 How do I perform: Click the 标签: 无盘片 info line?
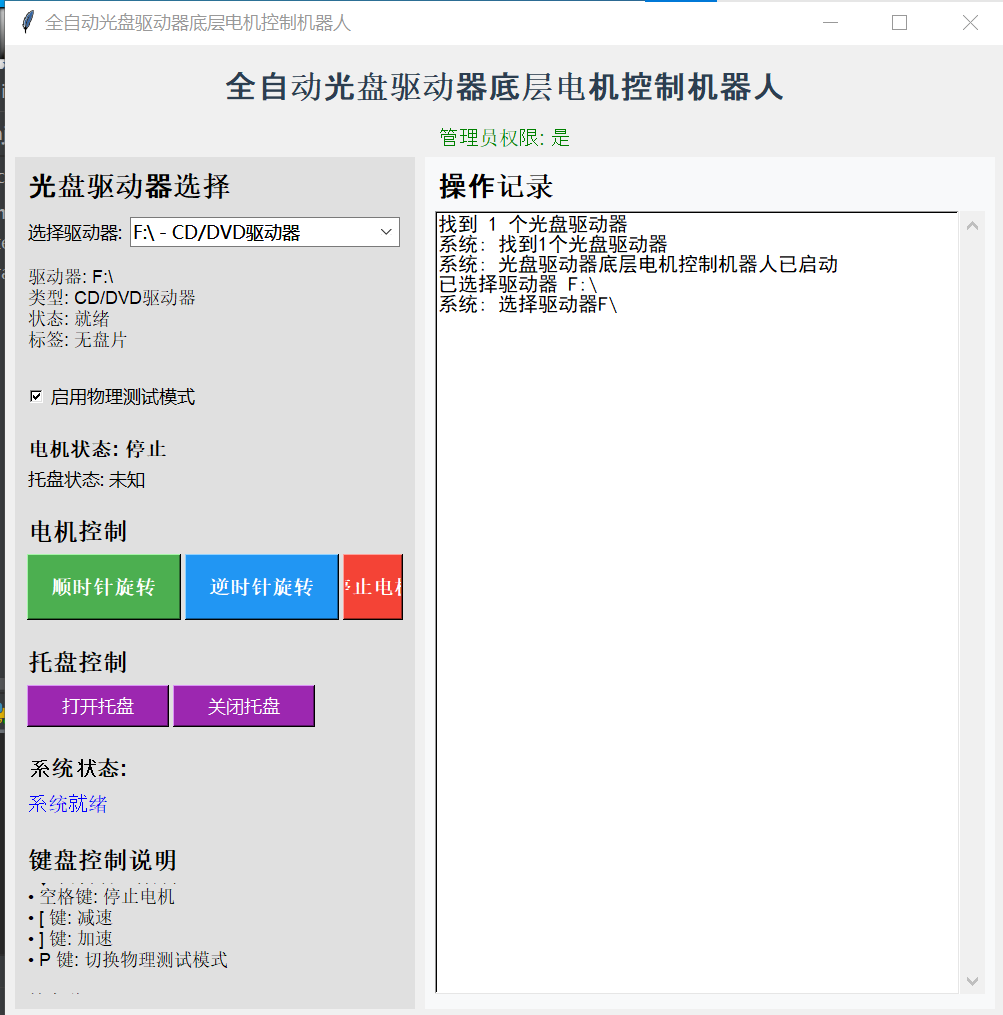click(78, 339)
